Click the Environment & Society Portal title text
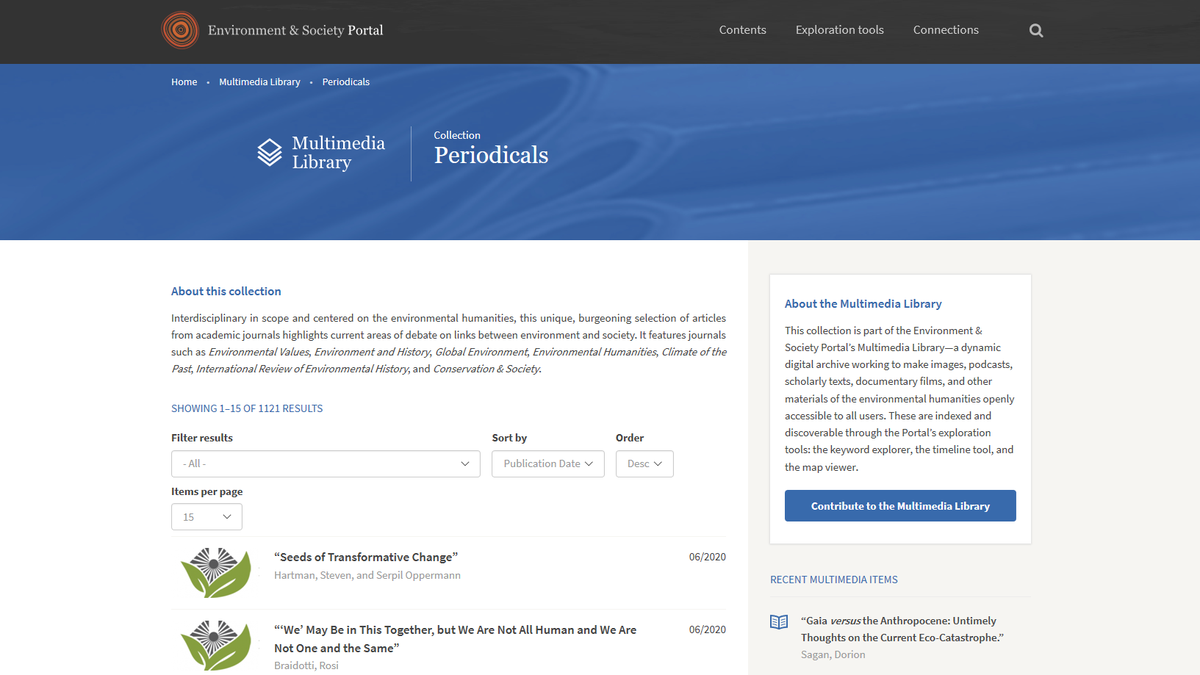This screenshot has height=675, width=1200. coord(295,30)
